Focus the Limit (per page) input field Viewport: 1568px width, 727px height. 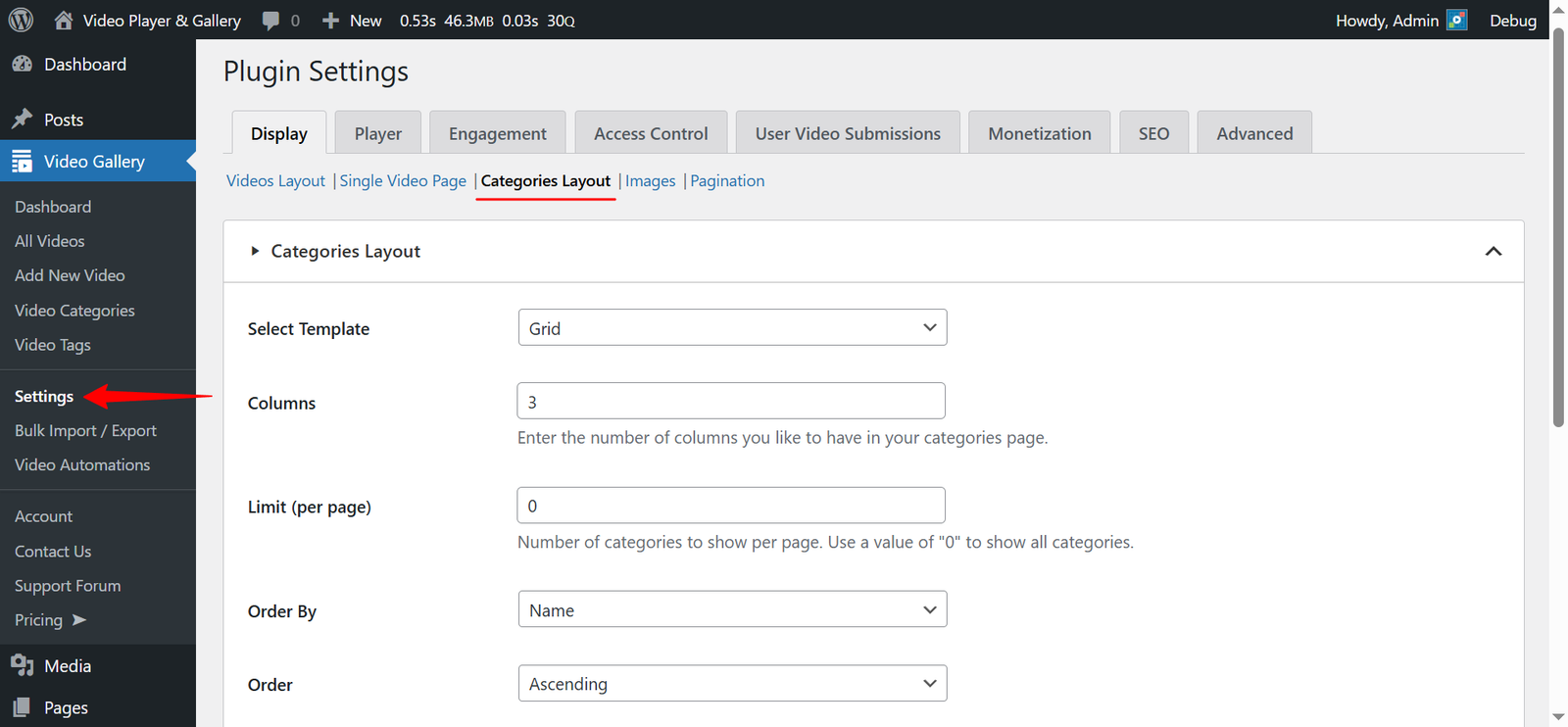click(731, 506)
